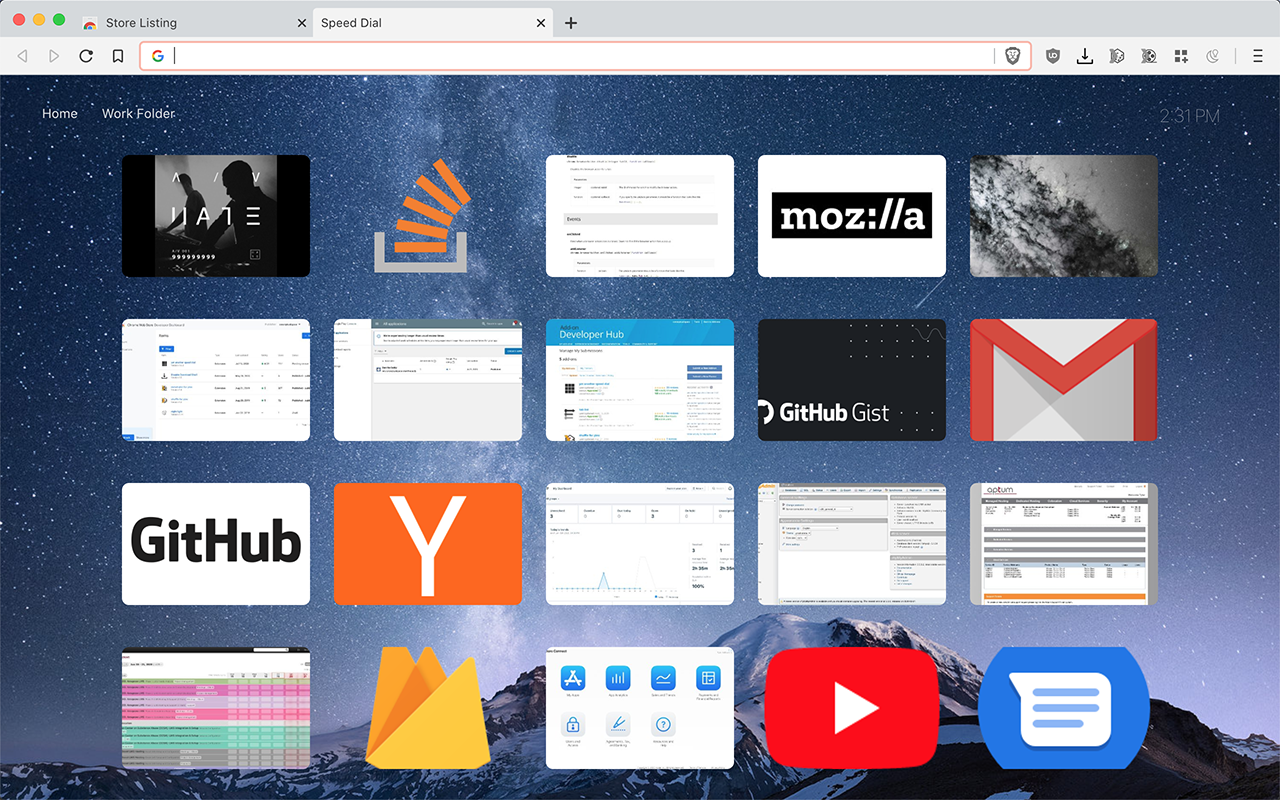This screenshot has width=1280, height=800.
Task: Open the downloads arrow extension icon
Action: (1084, 56)
